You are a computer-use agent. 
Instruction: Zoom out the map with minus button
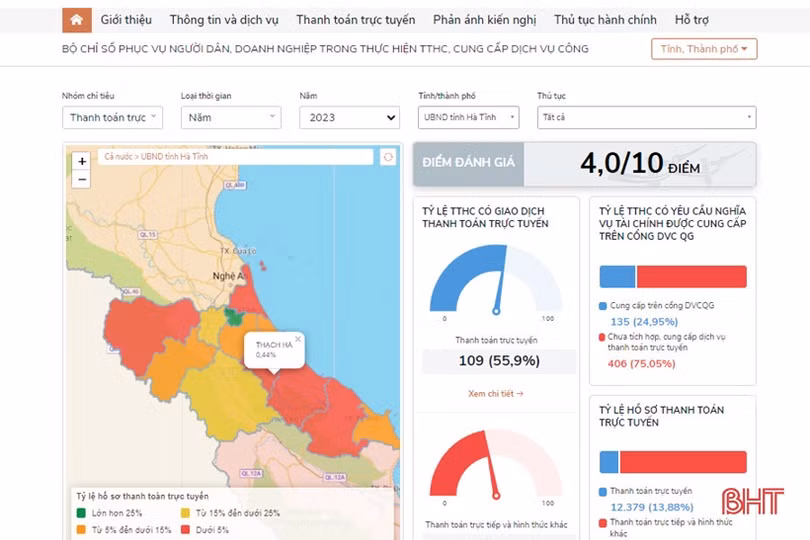(x=81, y=179)
